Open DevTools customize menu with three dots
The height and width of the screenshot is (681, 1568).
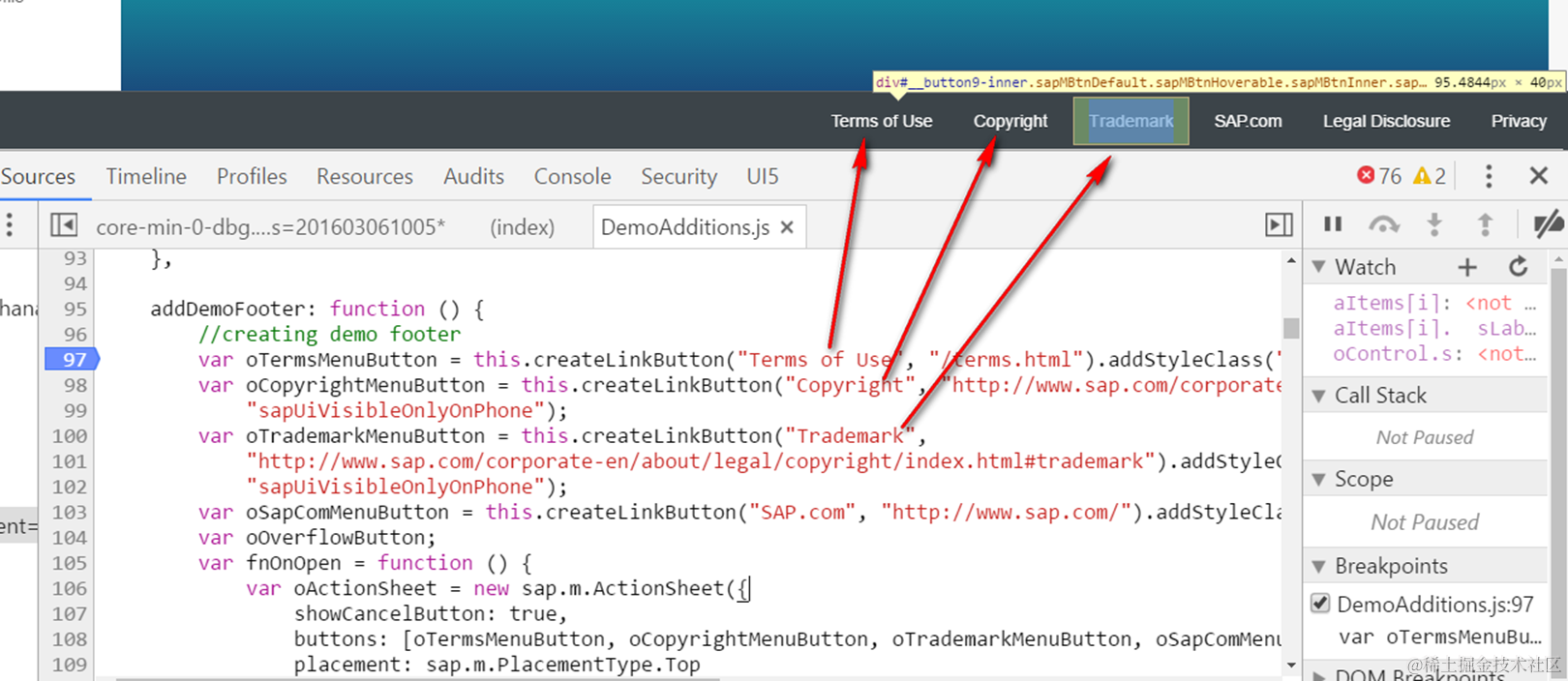click(1489, 176)
